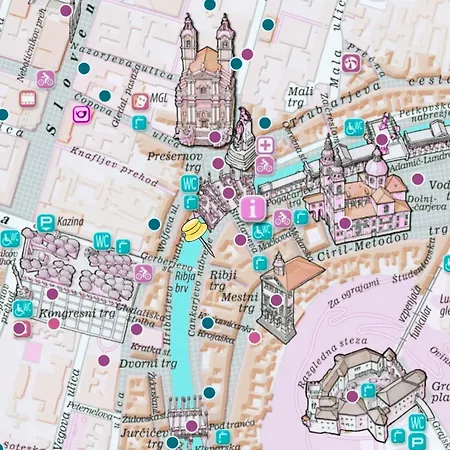Click the theatre mask icon beside MGL
Image resolution: width=450 pixels, height=450 pixels.
pyautogui.click(x=140, y=102)
